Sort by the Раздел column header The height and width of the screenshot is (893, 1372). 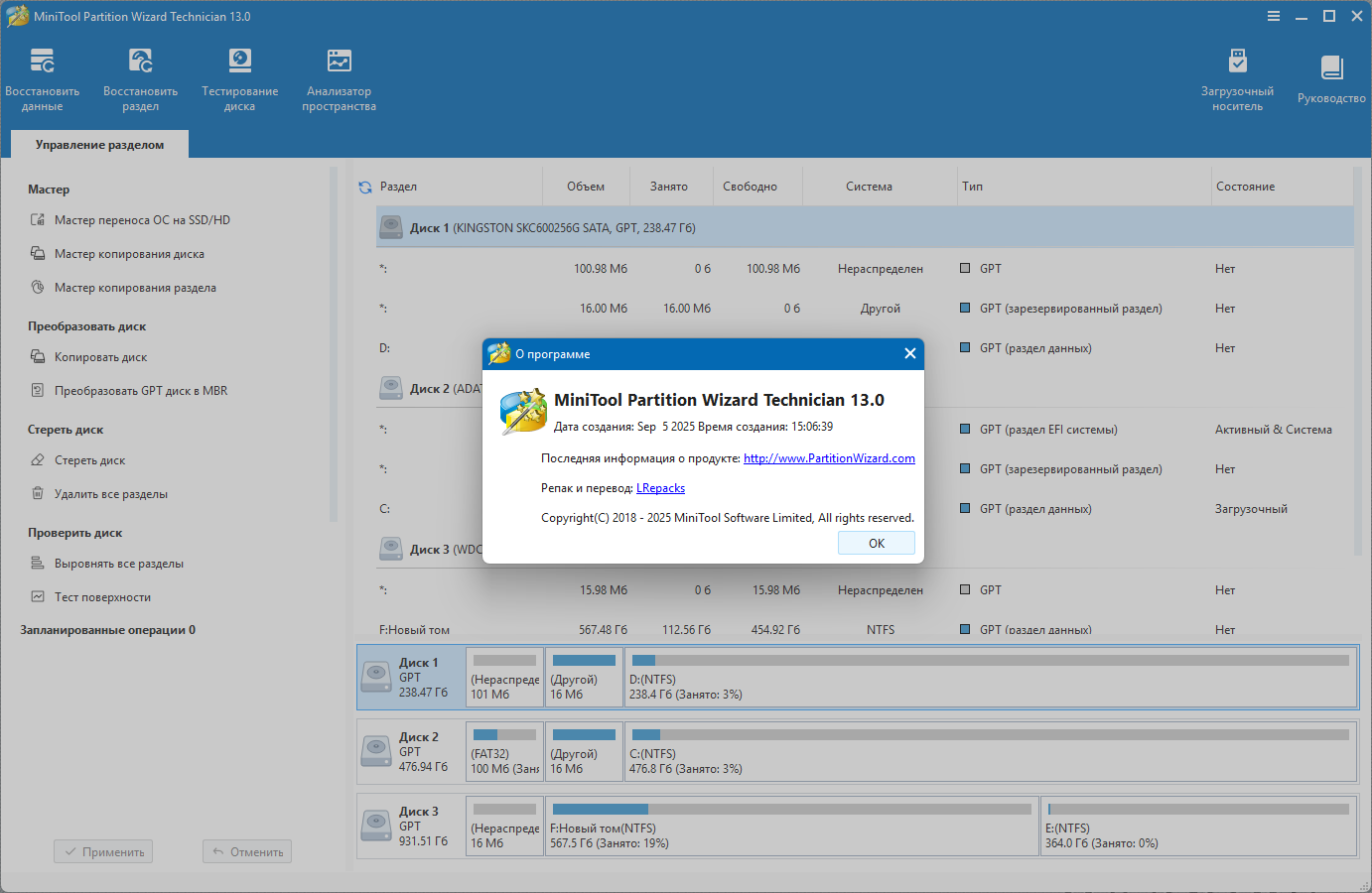point(398,187)
